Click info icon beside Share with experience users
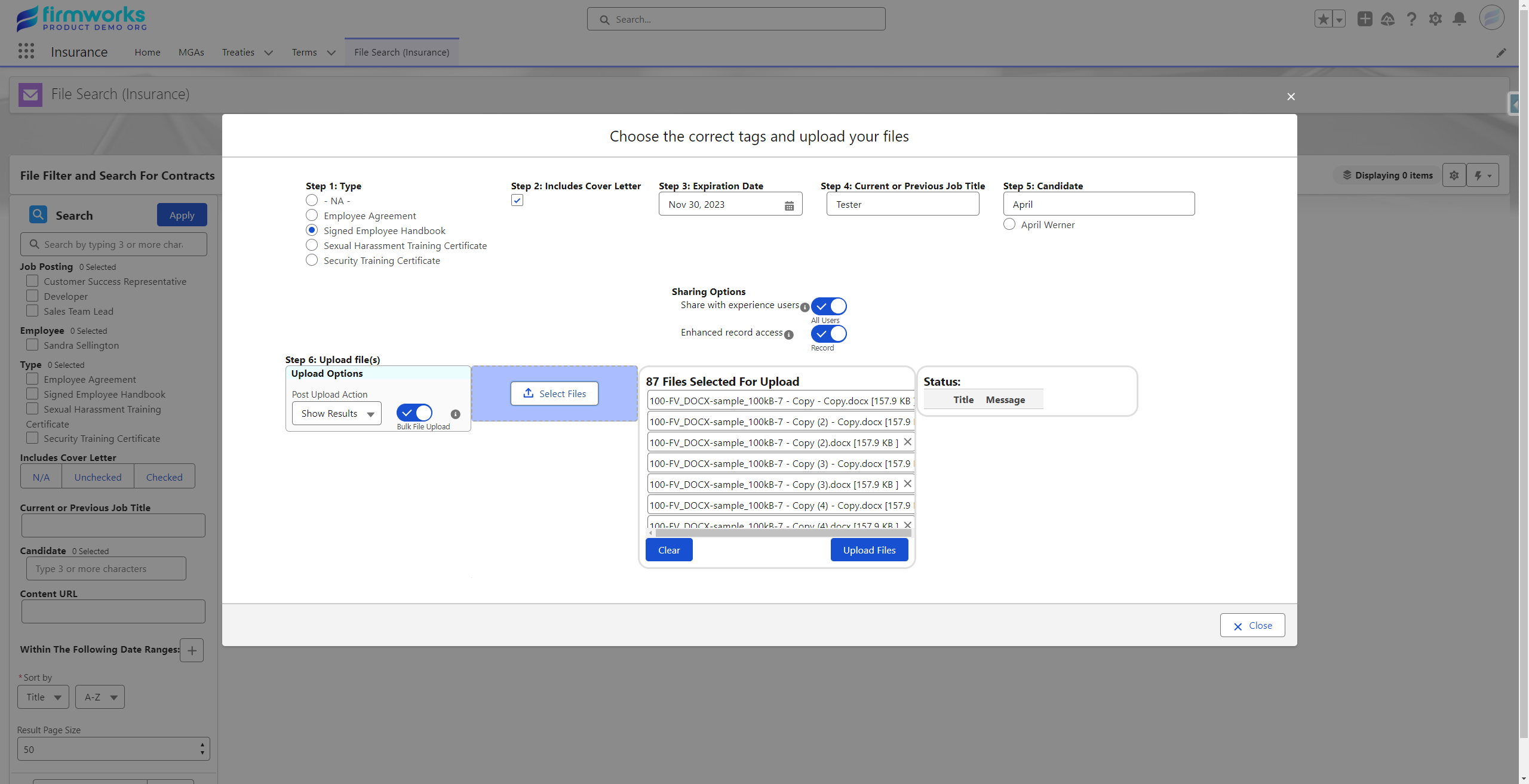 (x=805, y=307)
